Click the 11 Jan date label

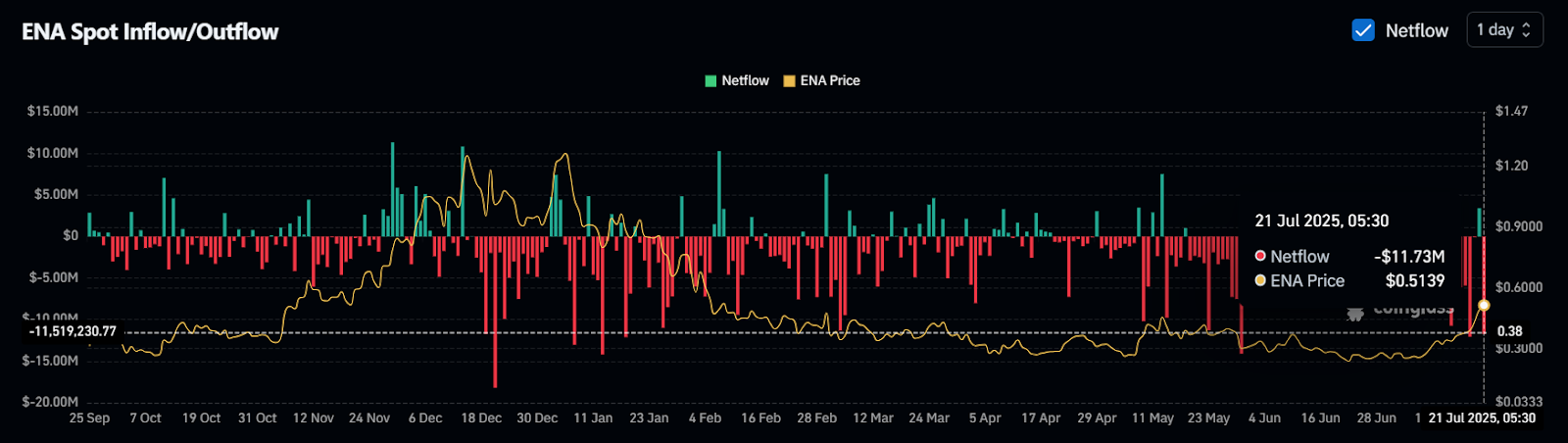pyautogui.click(x=593, y=418)
